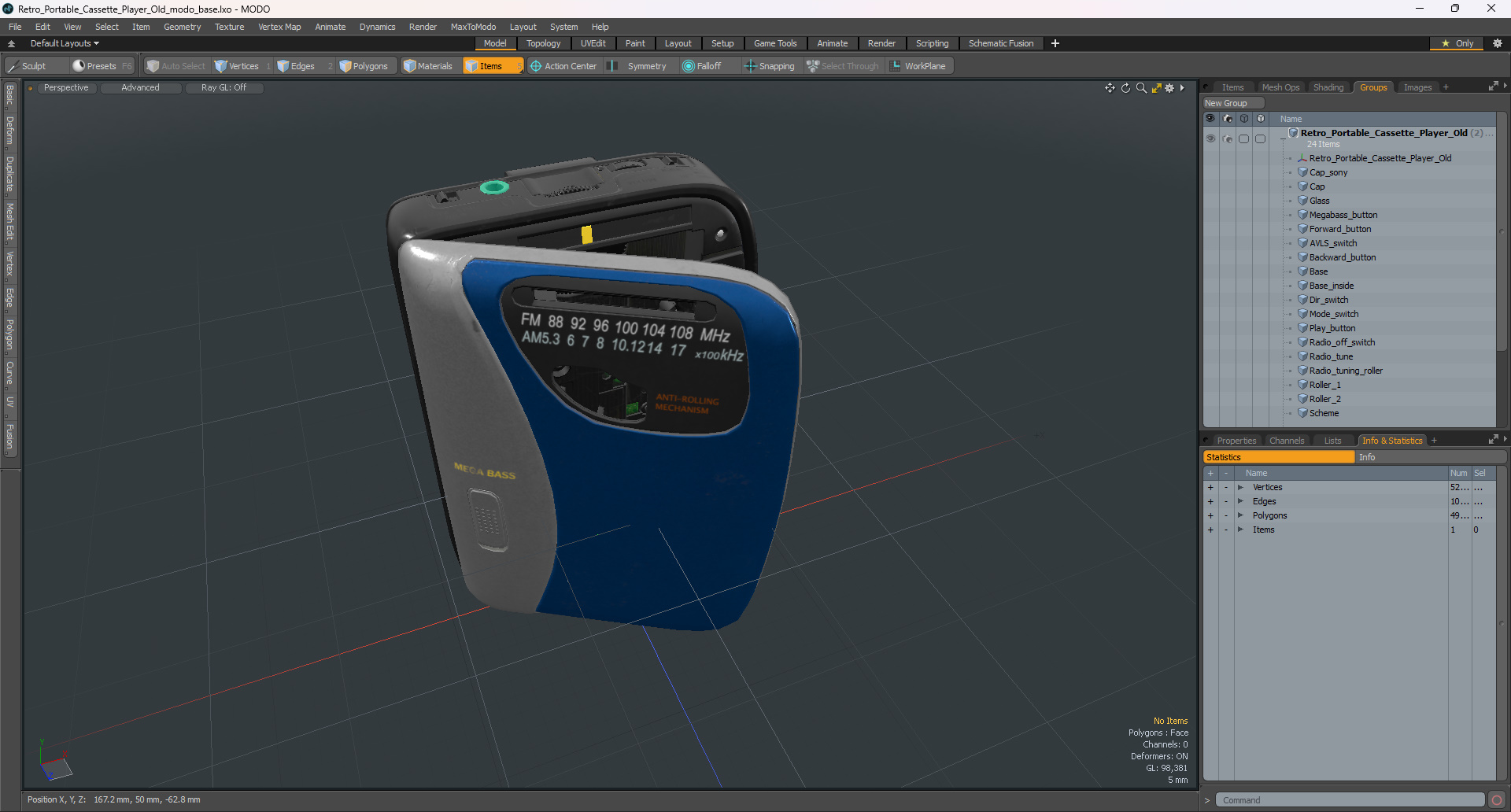Expand the Polygons statistics row
The image size is (1511, 812).
tap(1240, 515)
